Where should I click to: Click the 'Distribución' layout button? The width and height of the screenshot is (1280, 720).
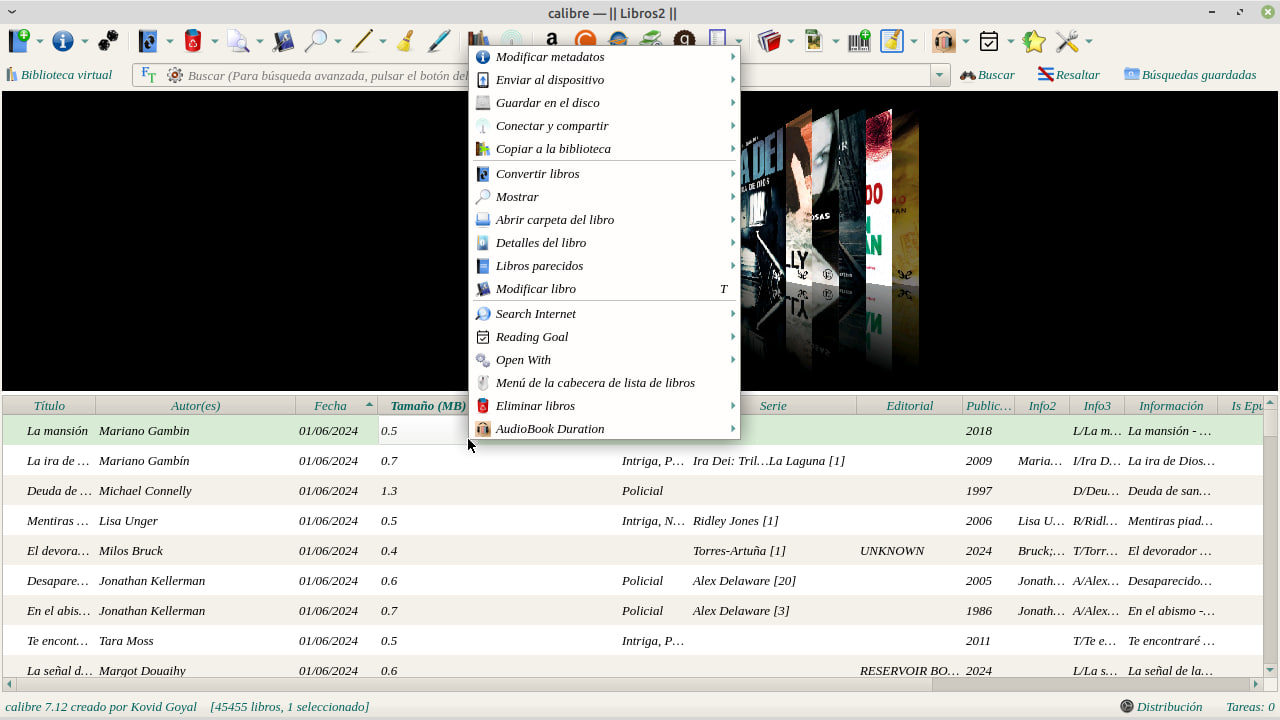1161,707
